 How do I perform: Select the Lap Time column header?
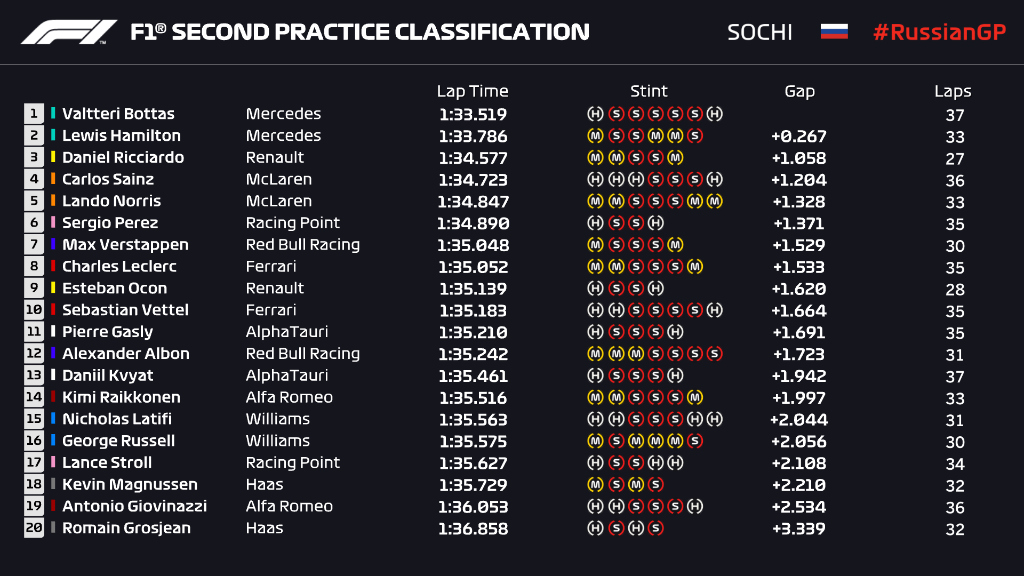pos(472,91)
